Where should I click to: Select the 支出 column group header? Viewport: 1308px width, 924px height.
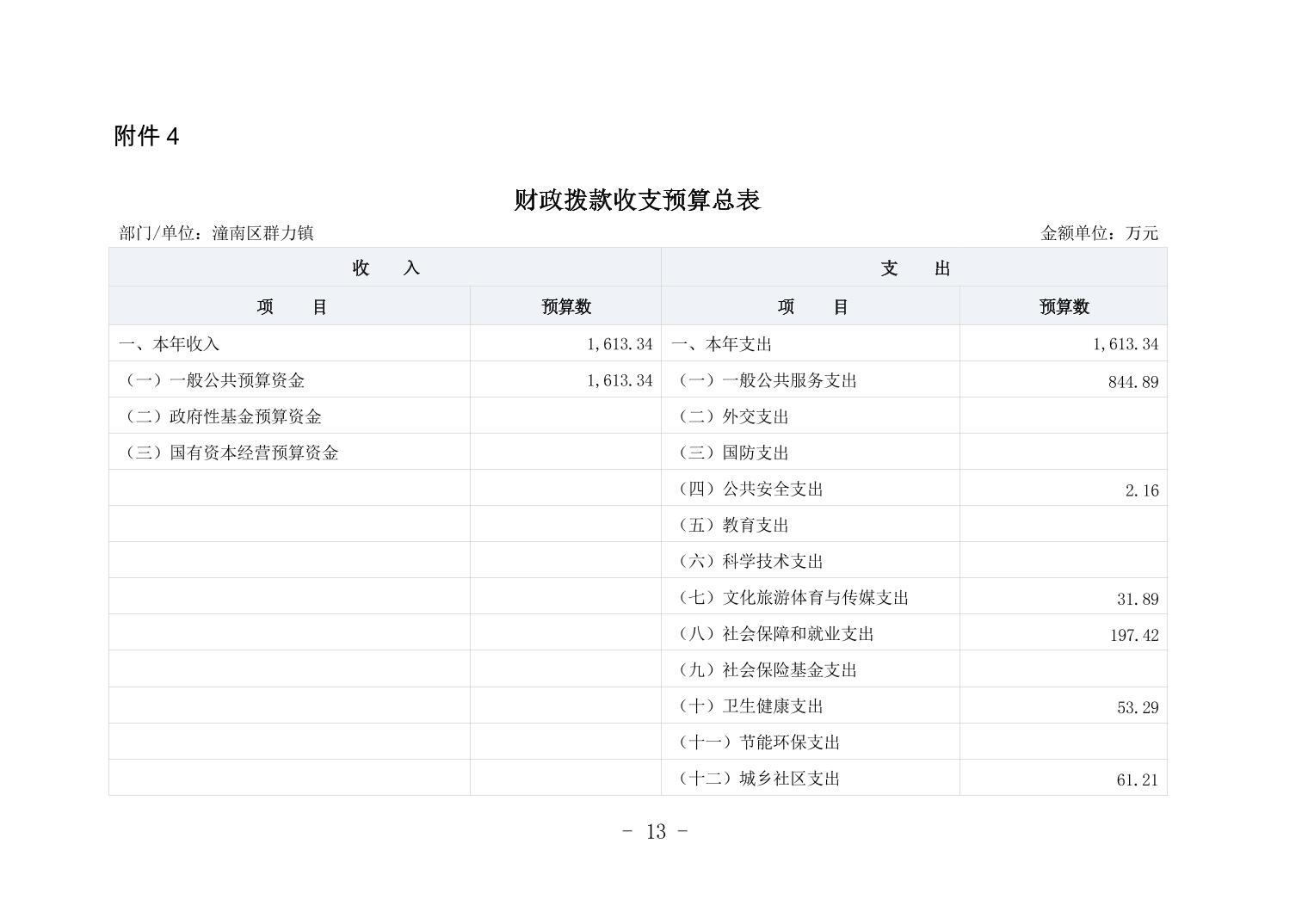914,268
